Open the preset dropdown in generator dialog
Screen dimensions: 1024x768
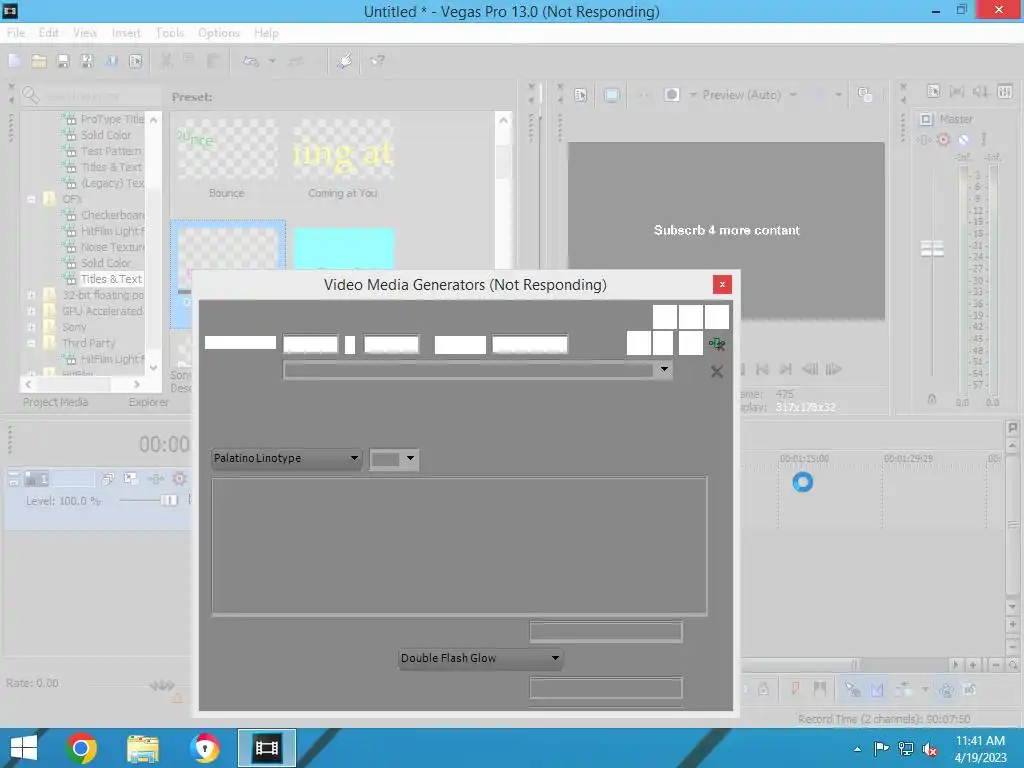[664, 370]
